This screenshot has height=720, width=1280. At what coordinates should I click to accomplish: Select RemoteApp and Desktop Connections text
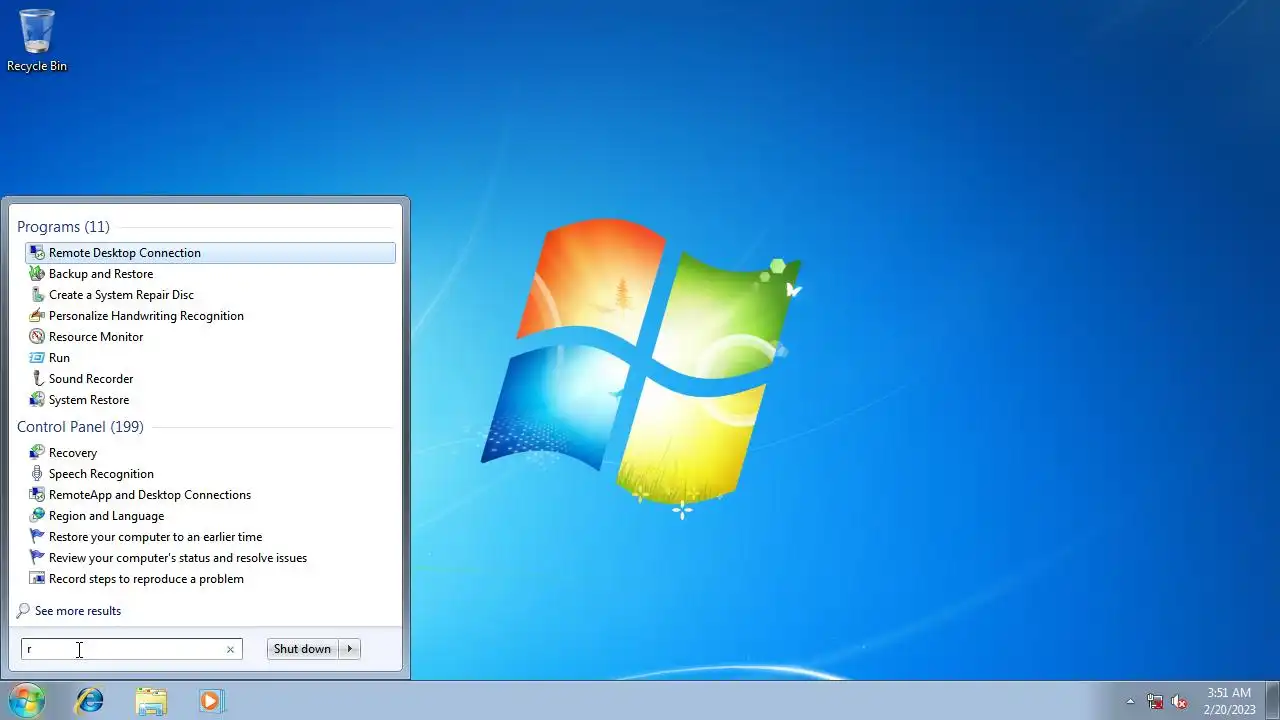150,495
